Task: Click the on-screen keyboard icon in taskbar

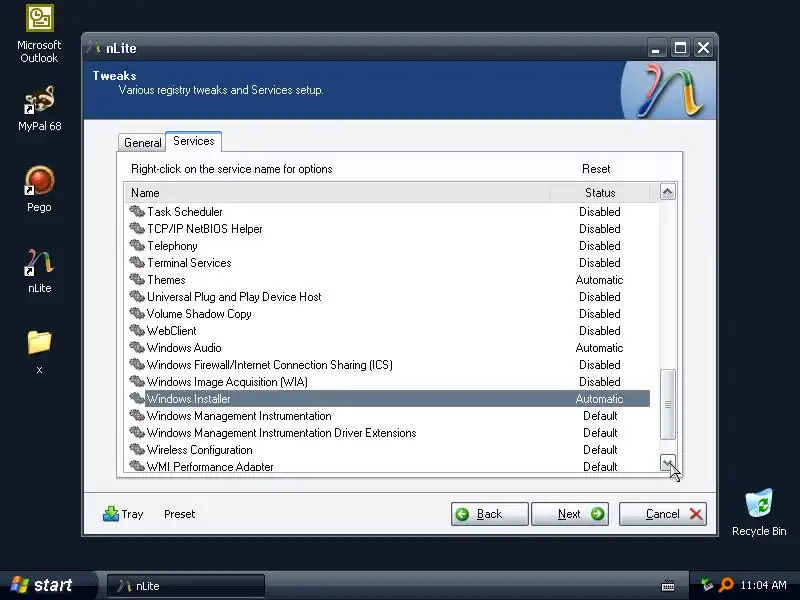Action: 668,585
